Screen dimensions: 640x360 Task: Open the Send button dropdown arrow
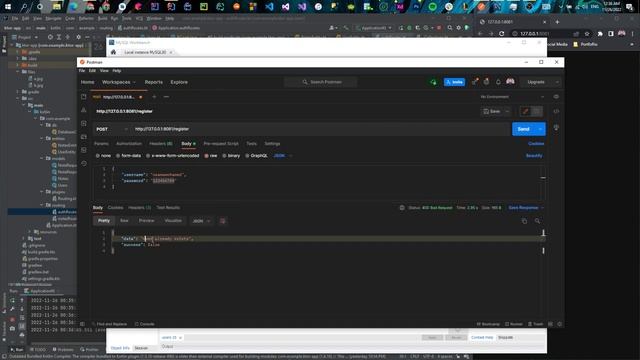[540, 129]
